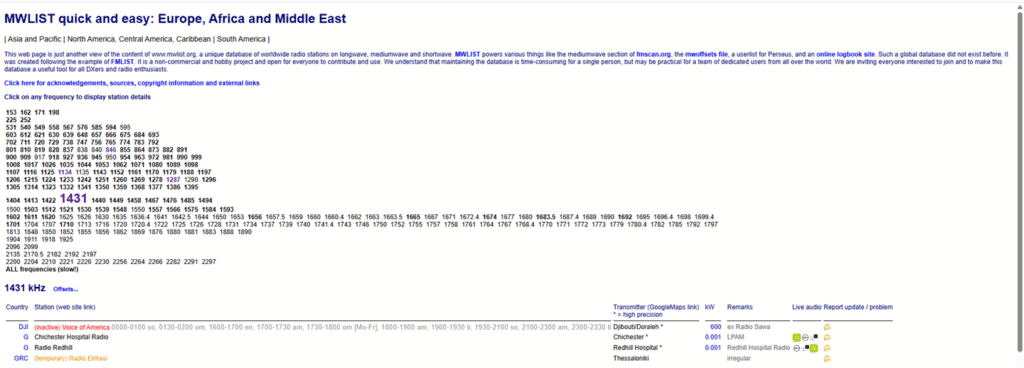Click the round stream icon in Radio Redhill row
Image resolution: width=1024 pixels, height=368 pixels.
point(797,348)
